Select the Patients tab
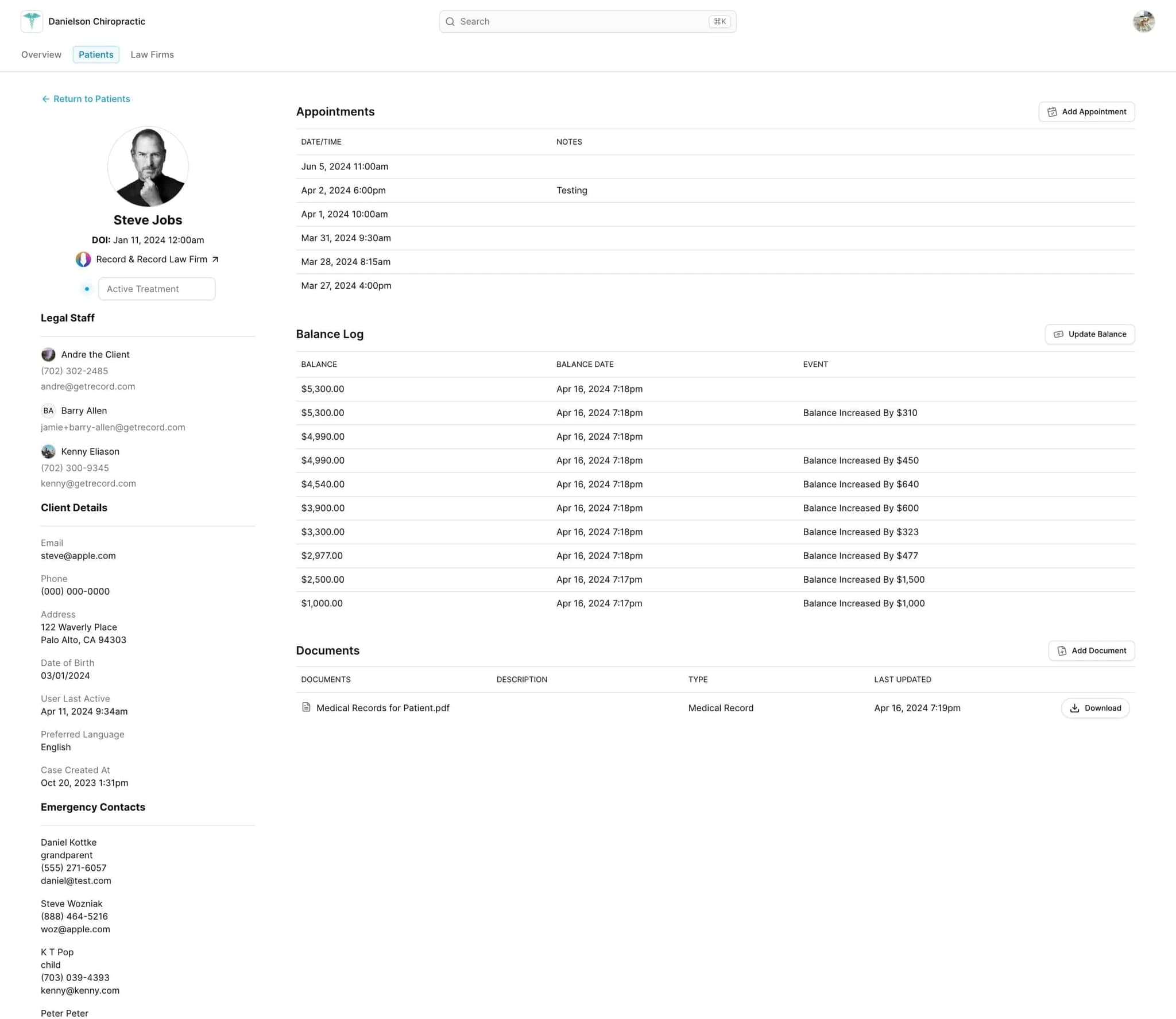 click(x=96, y=55)
